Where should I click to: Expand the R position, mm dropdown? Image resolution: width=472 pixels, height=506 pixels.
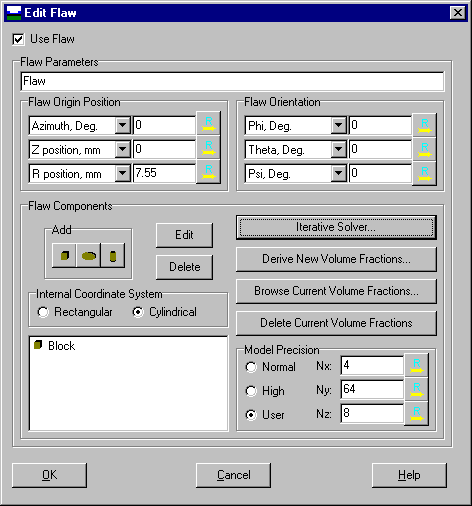pyautogui.click(x=123, y=173)
